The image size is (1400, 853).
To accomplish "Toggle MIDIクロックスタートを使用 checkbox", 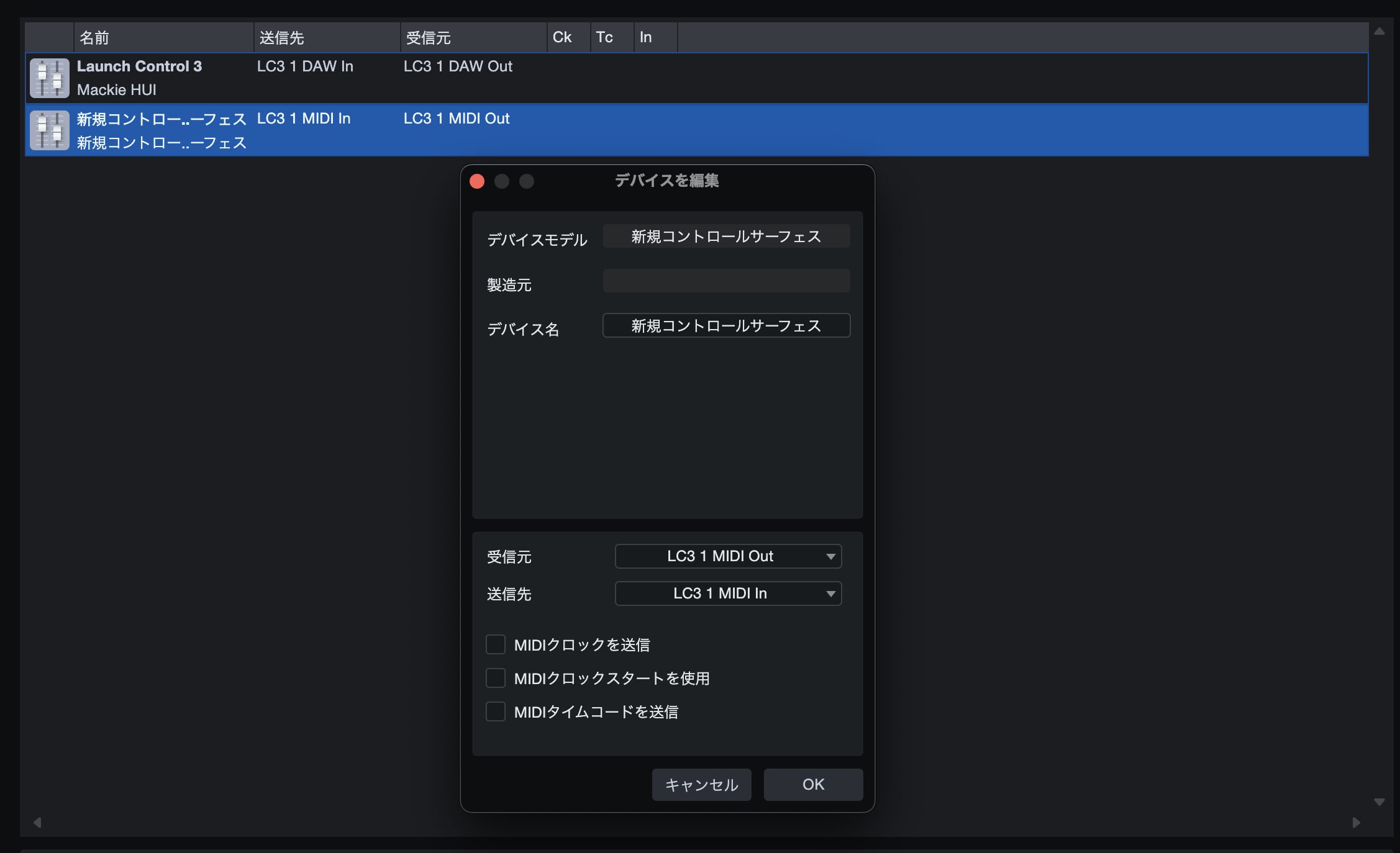I will pos(496,678).
